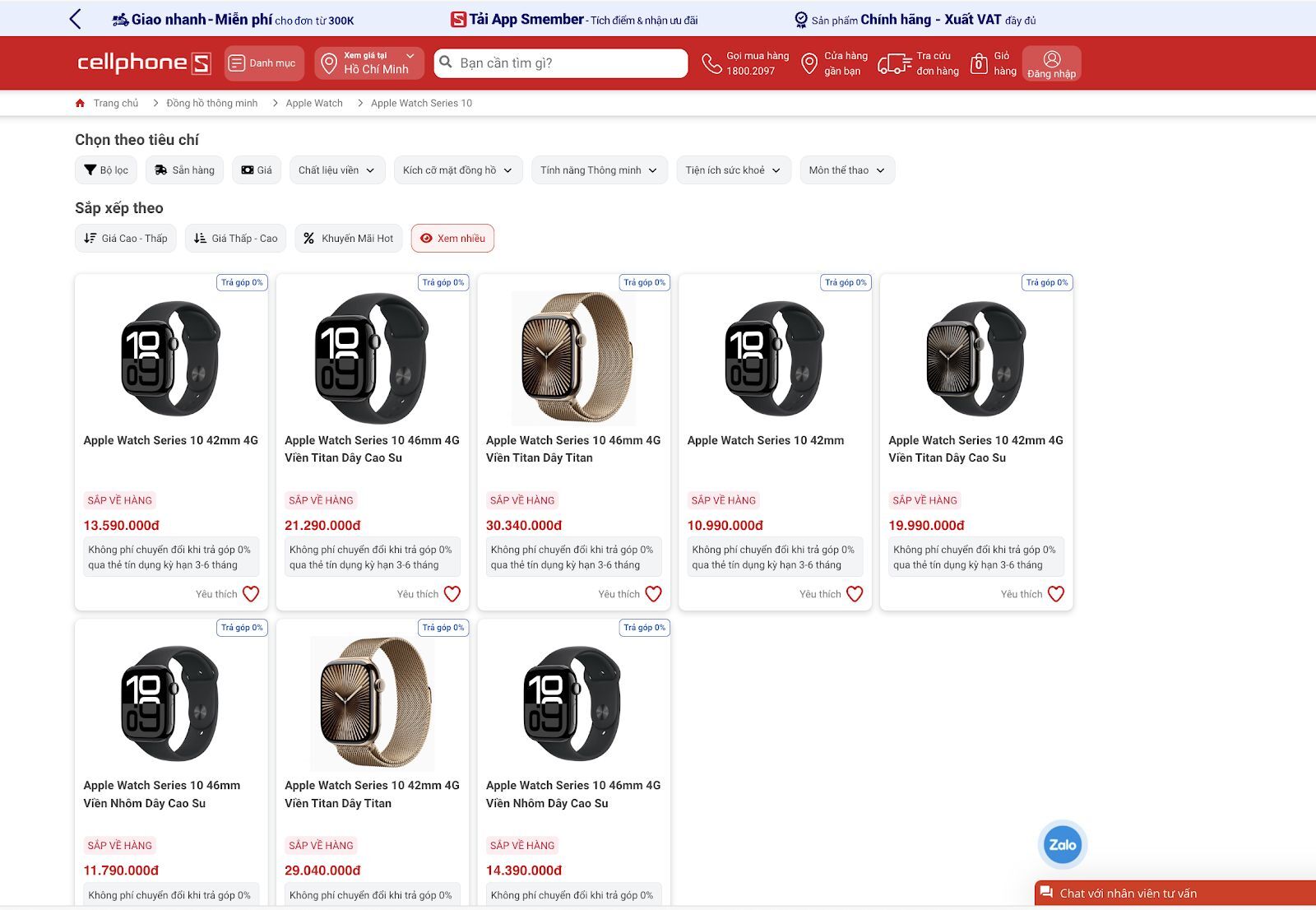1316x910 pixels.
Task: Open the Zalo chat bubble
Action: pyautogui.click(x=1062, y=845)
